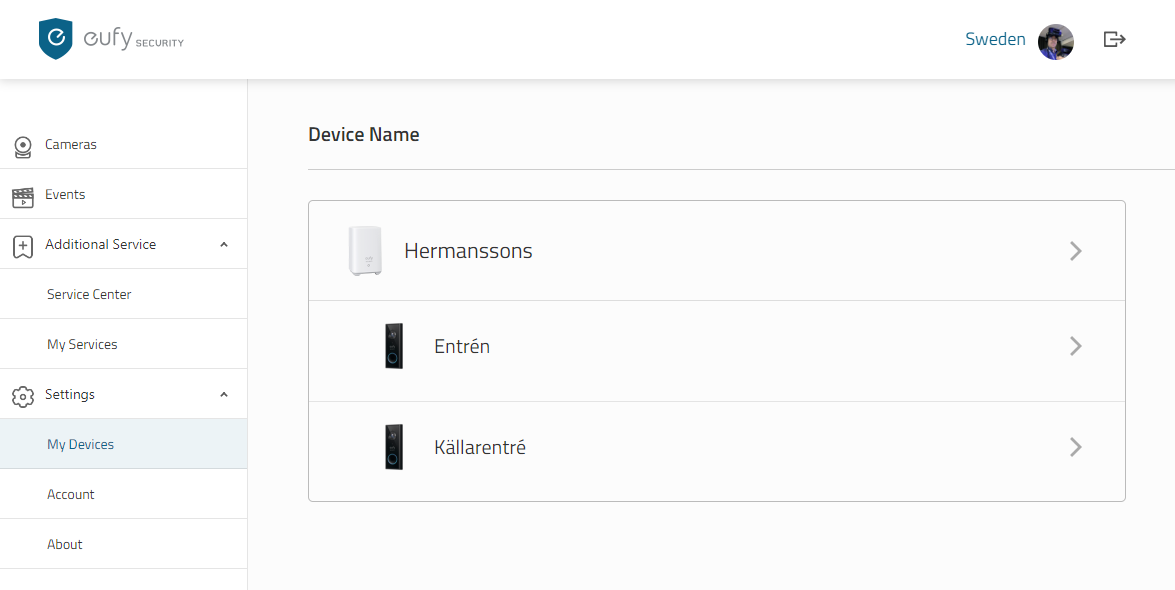Screen dimensions: 1175x590
Task: Select the Events calendar icon
Action: pyautogui.click(x=22, y=195)
